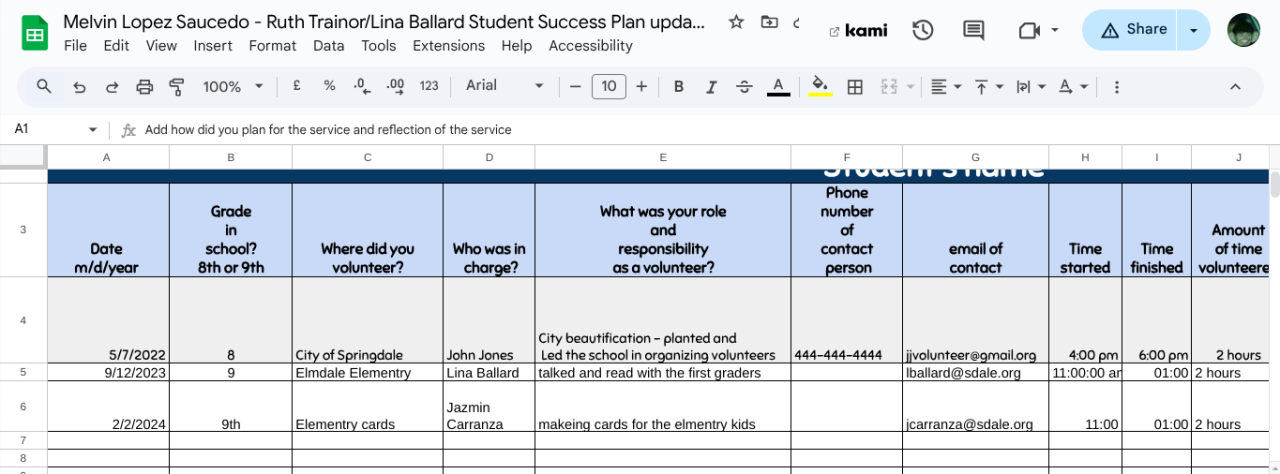Open the Arial font dropdown
This screenshot has height=474, width=1280.
tap(505, 86)
